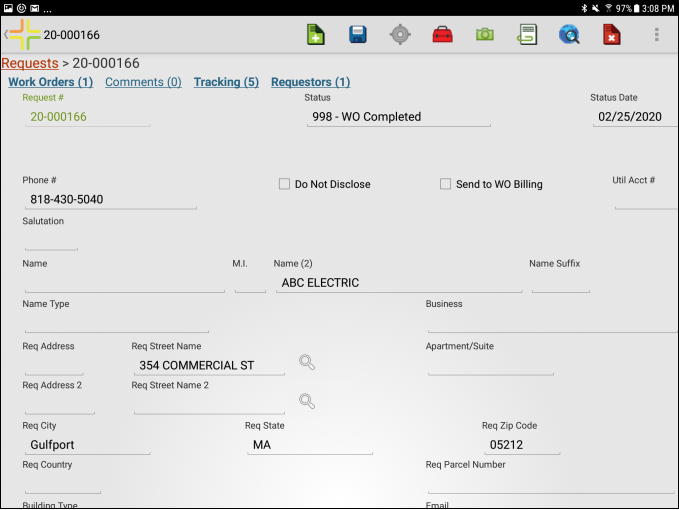The height and width of the screenshot is (510, 679).
Task: Tap the Apartment/Suite field
Action: click(x=491, y=366)
